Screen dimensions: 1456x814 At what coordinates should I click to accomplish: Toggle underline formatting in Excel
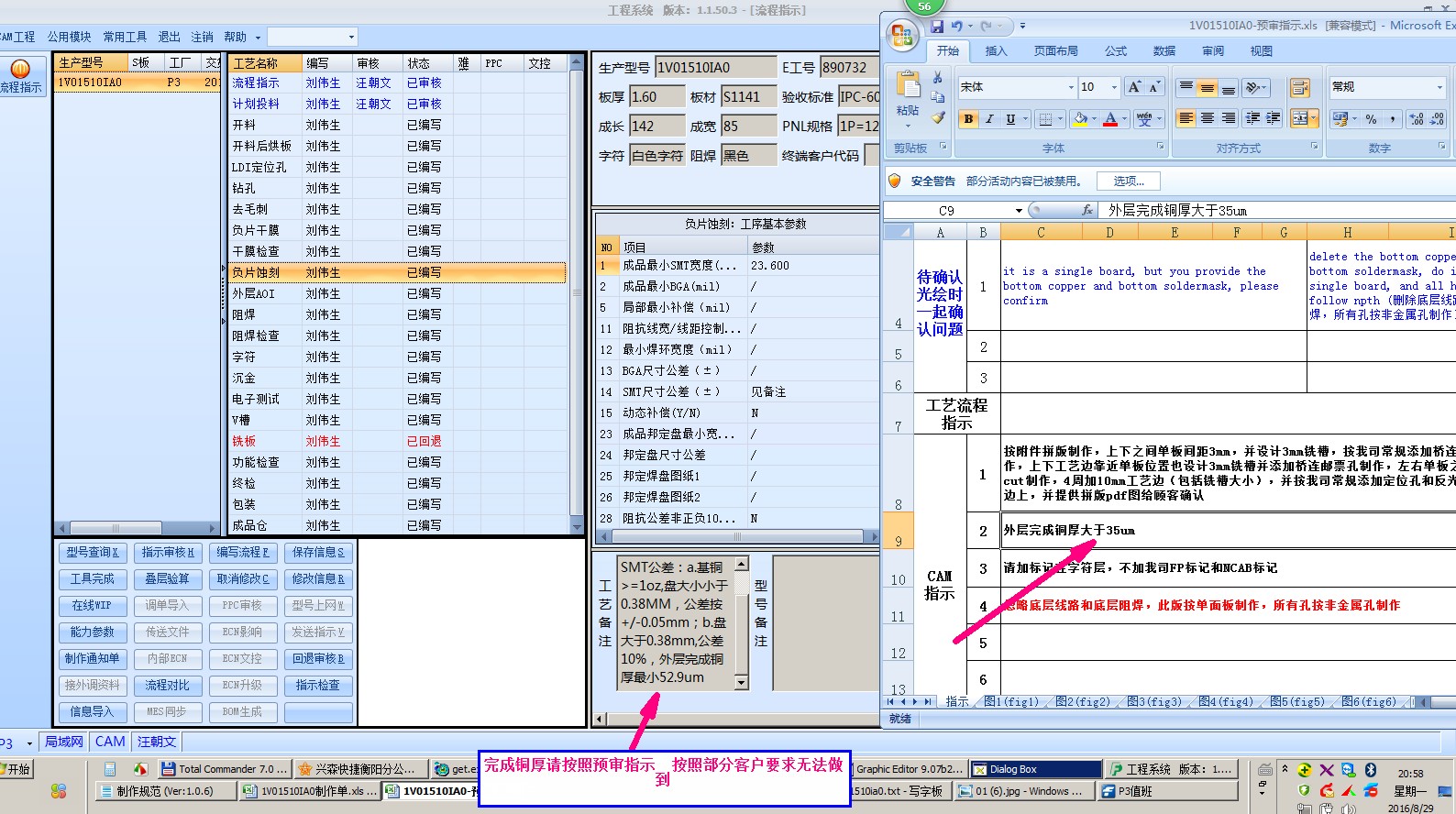coord(1010,118)
